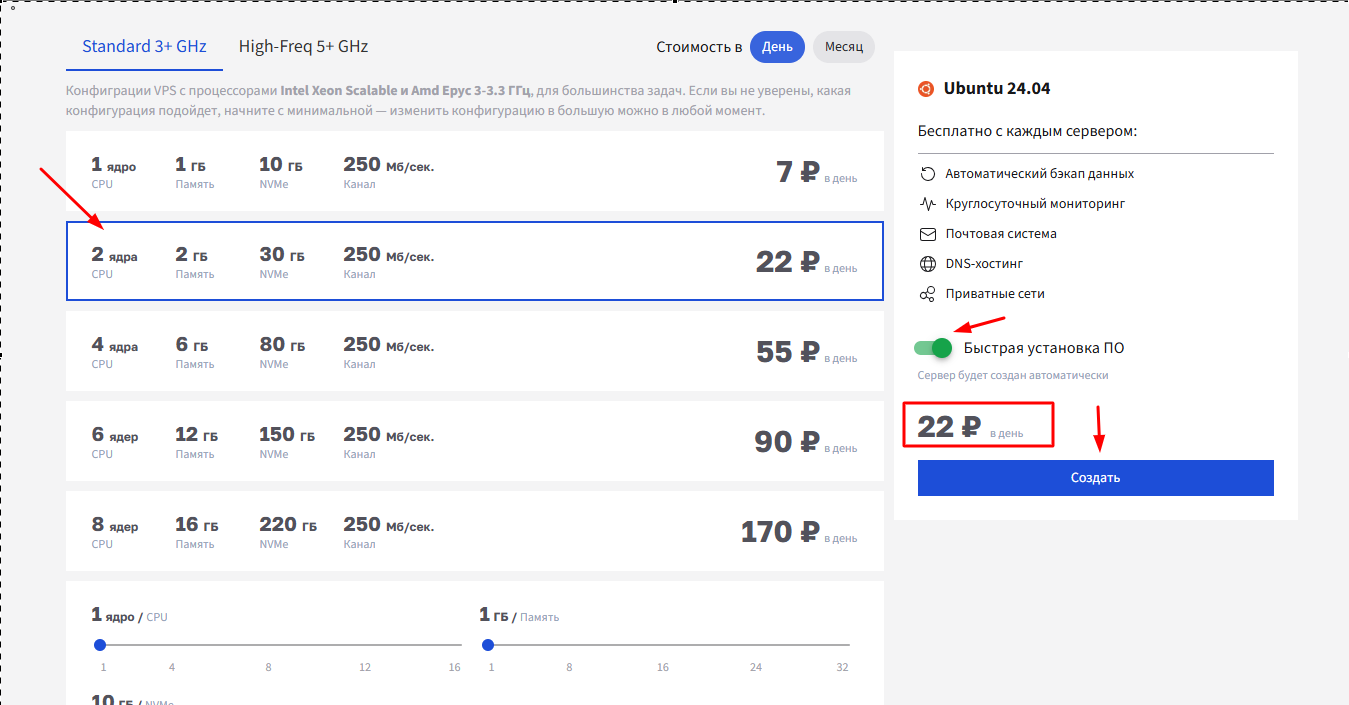Select the 2 ядра 2 ГБ plan for 22 ₽

pos(475,261)
